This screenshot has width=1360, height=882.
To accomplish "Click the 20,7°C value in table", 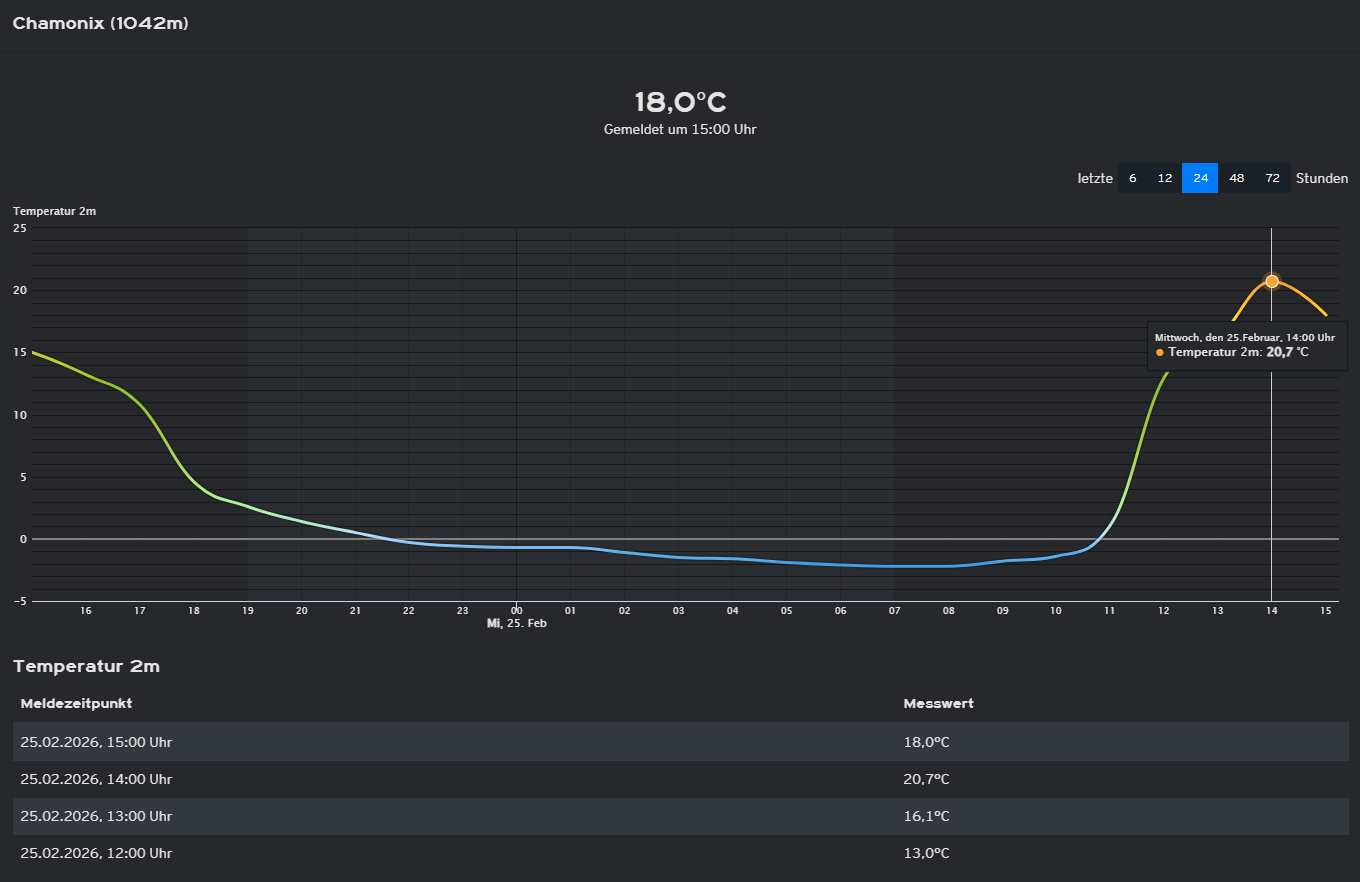I will point(926,779).
